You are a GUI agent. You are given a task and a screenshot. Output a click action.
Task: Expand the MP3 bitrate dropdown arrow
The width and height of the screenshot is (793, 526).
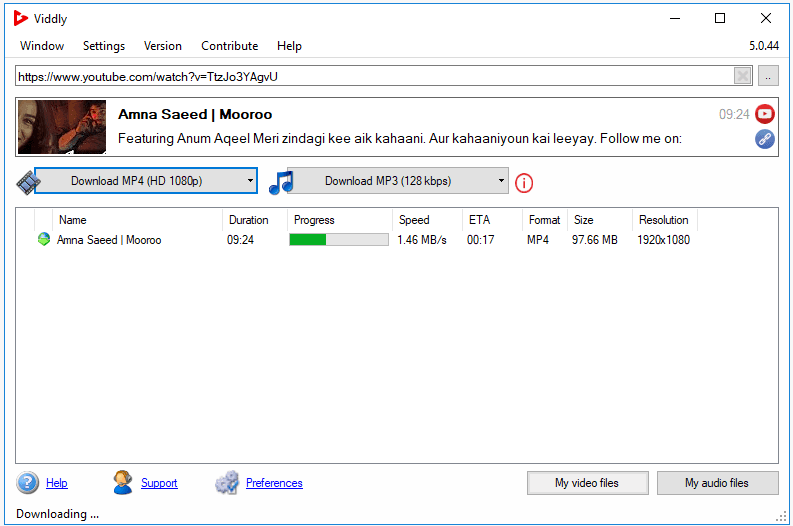(x=501, y=181)
